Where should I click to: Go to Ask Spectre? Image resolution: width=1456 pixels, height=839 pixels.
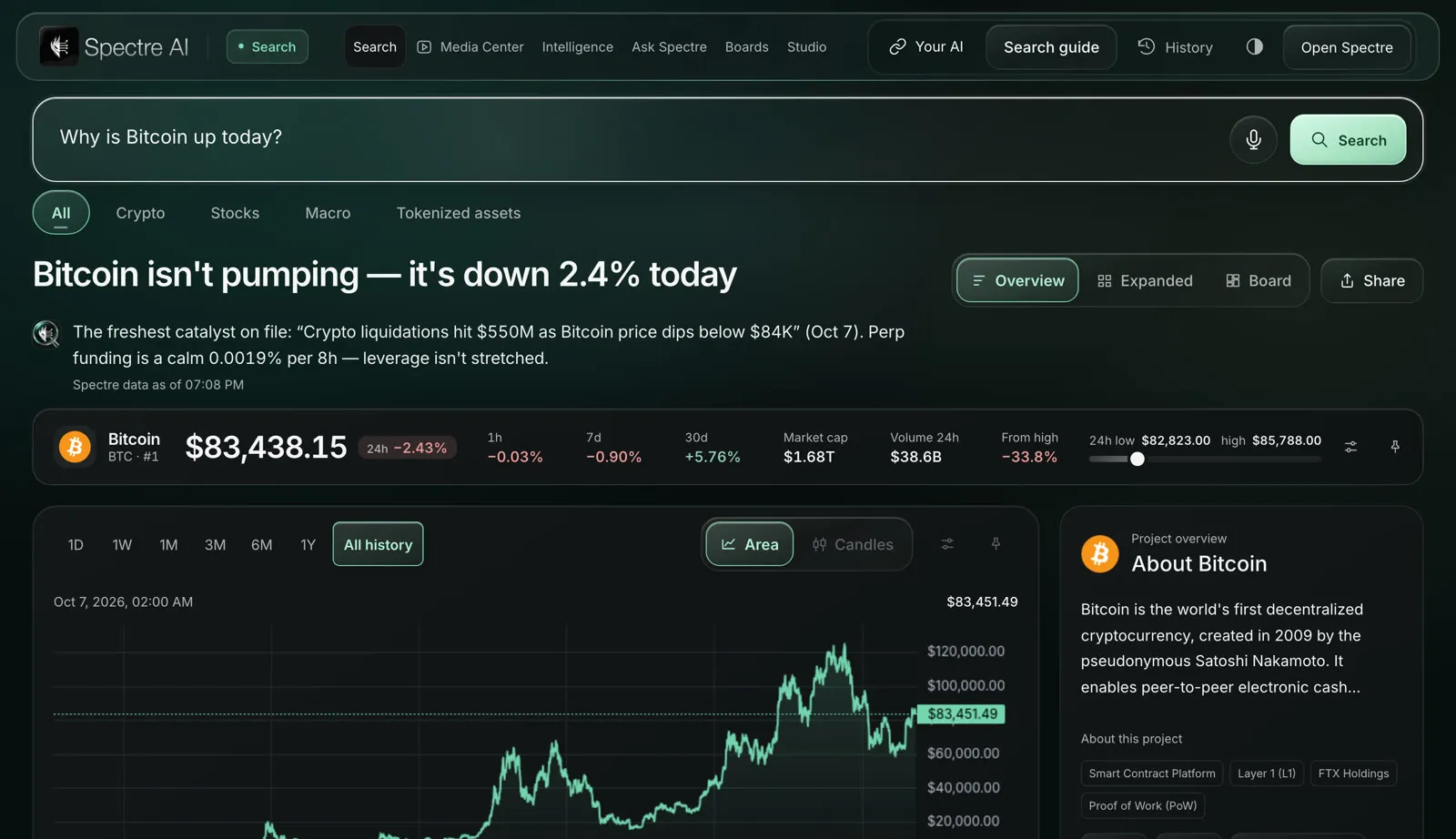pyautogui.click(x=669, y=46)
